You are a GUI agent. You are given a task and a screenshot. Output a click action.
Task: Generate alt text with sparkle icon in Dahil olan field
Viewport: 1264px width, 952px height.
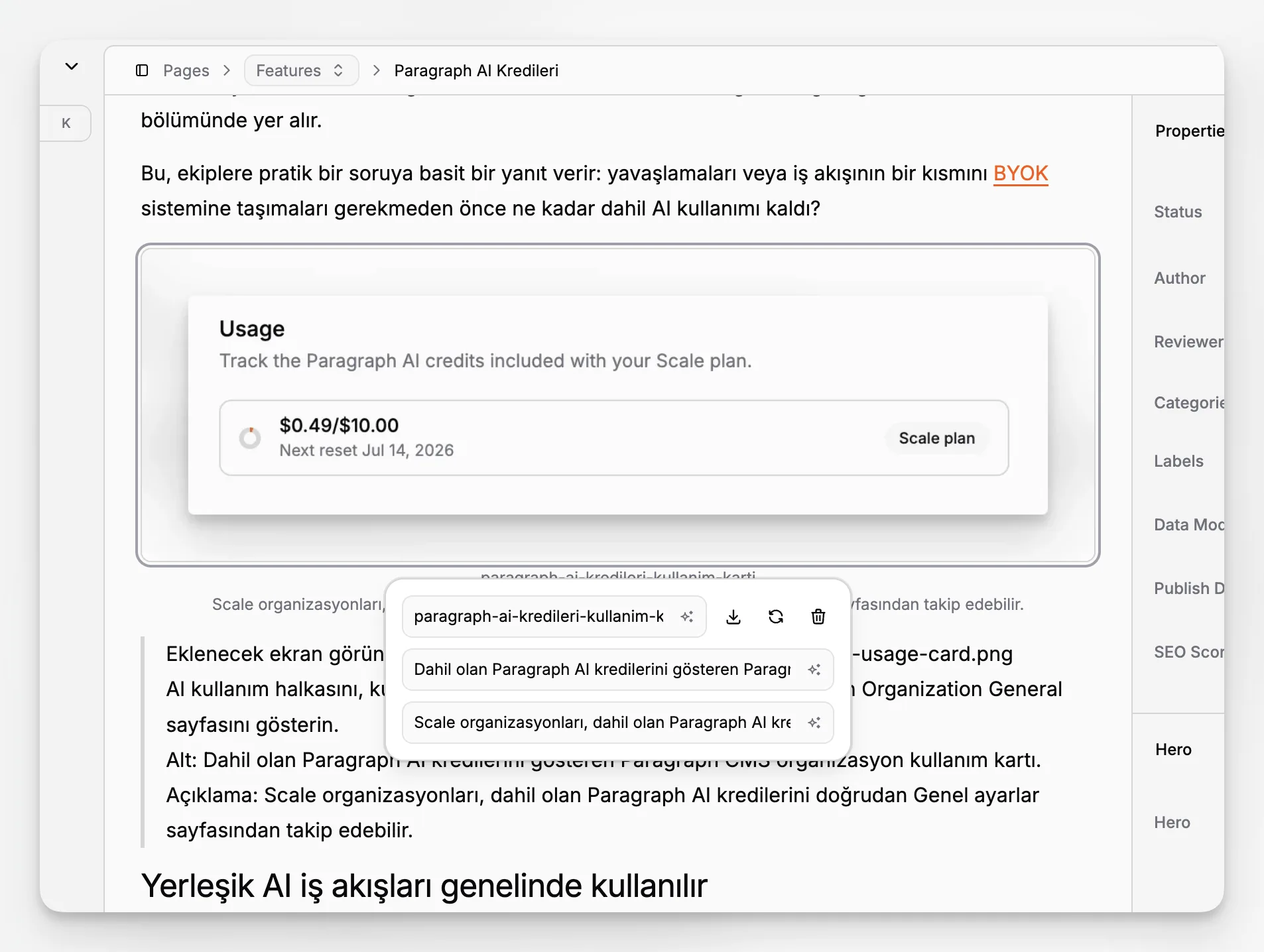coord(814,670)
